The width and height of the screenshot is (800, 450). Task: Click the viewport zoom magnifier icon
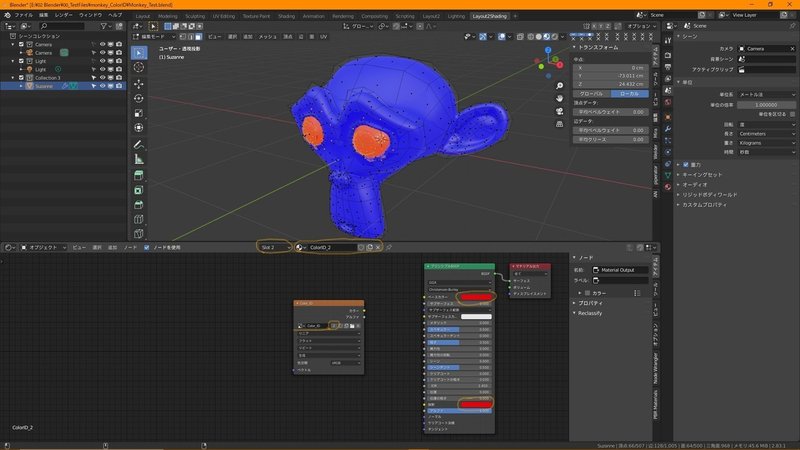tap(560, 86)
